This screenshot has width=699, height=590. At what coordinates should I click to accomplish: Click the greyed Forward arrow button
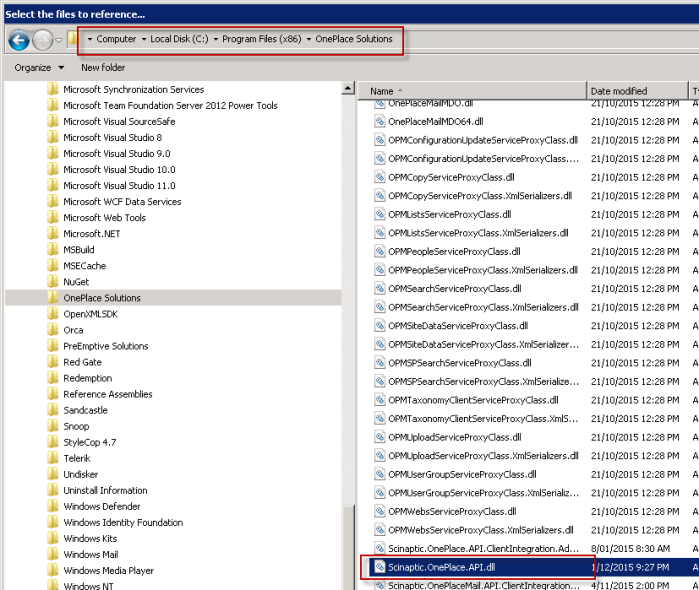click(43, 41)
